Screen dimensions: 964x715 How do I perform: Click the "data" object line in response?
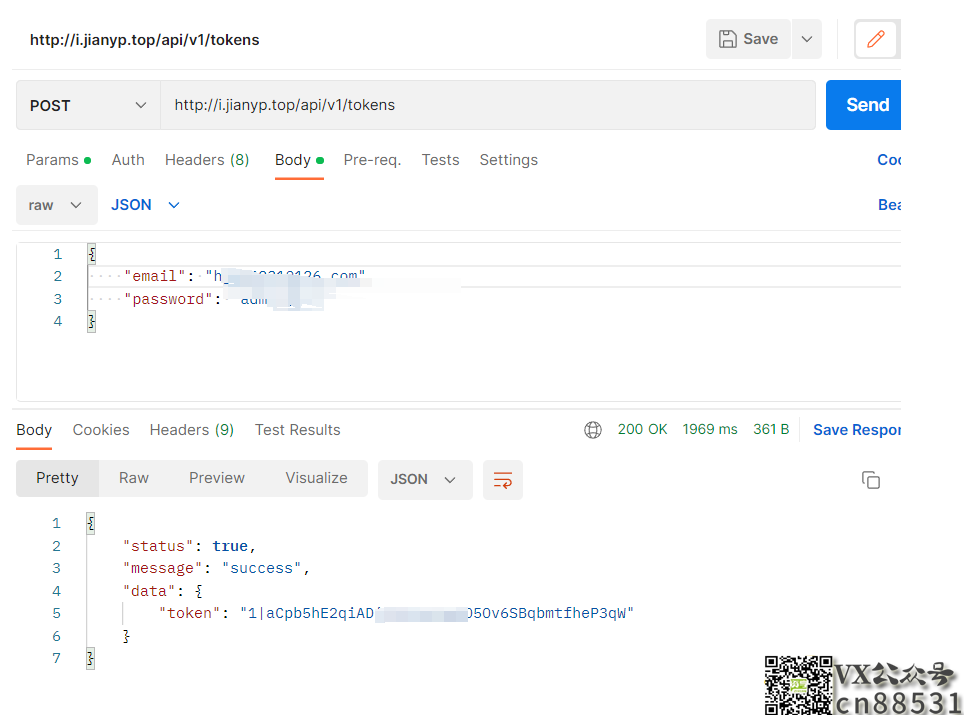point(163,591)
